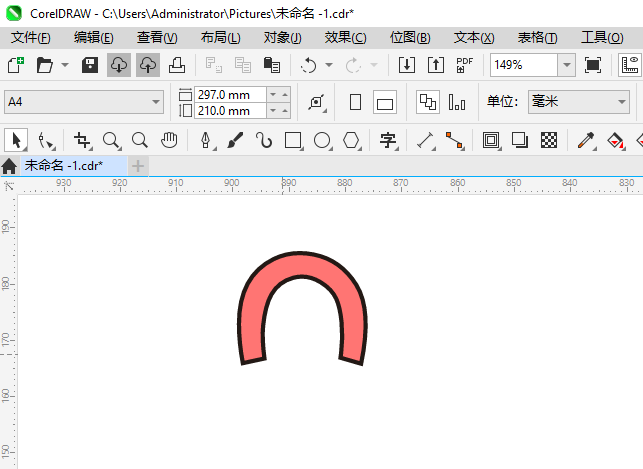Viewport: 643px width, 469px height.
Task: Click the Import icon
Action: (407, 65)
